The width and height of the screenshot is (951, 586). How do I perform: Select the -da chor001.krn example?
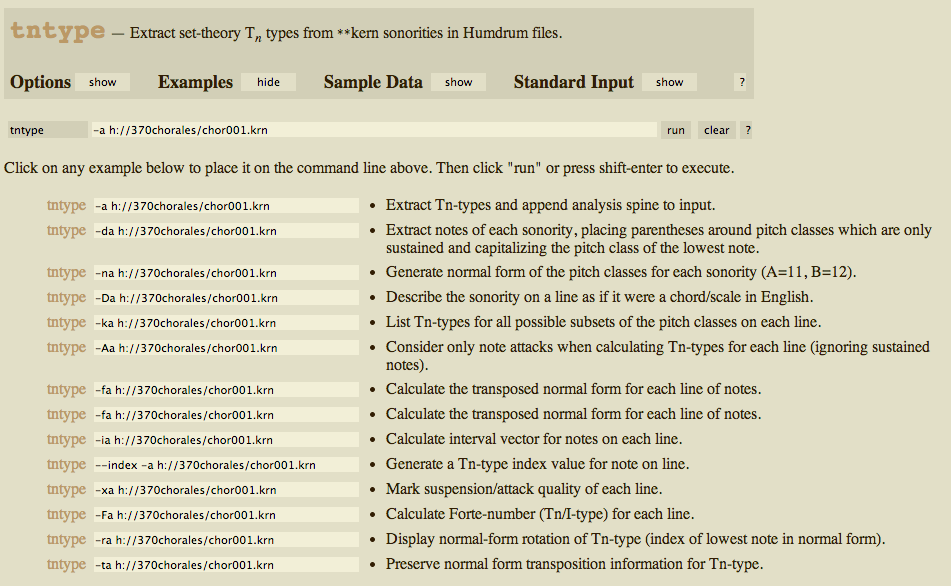pyautogui.click(x=225, y=231)
